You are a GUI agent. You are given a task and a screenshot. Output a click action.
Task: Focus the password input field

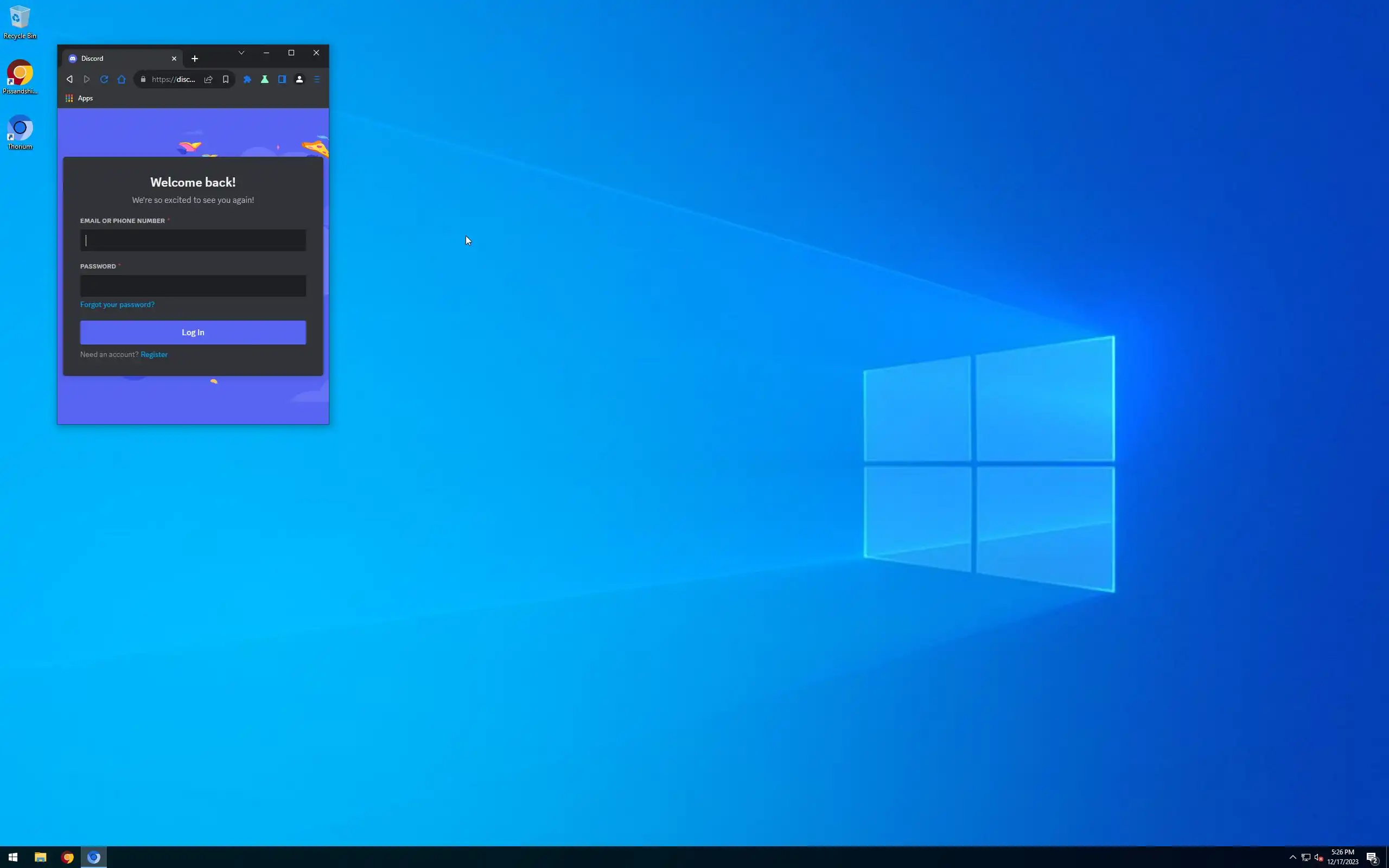click(x=193, y=286)
